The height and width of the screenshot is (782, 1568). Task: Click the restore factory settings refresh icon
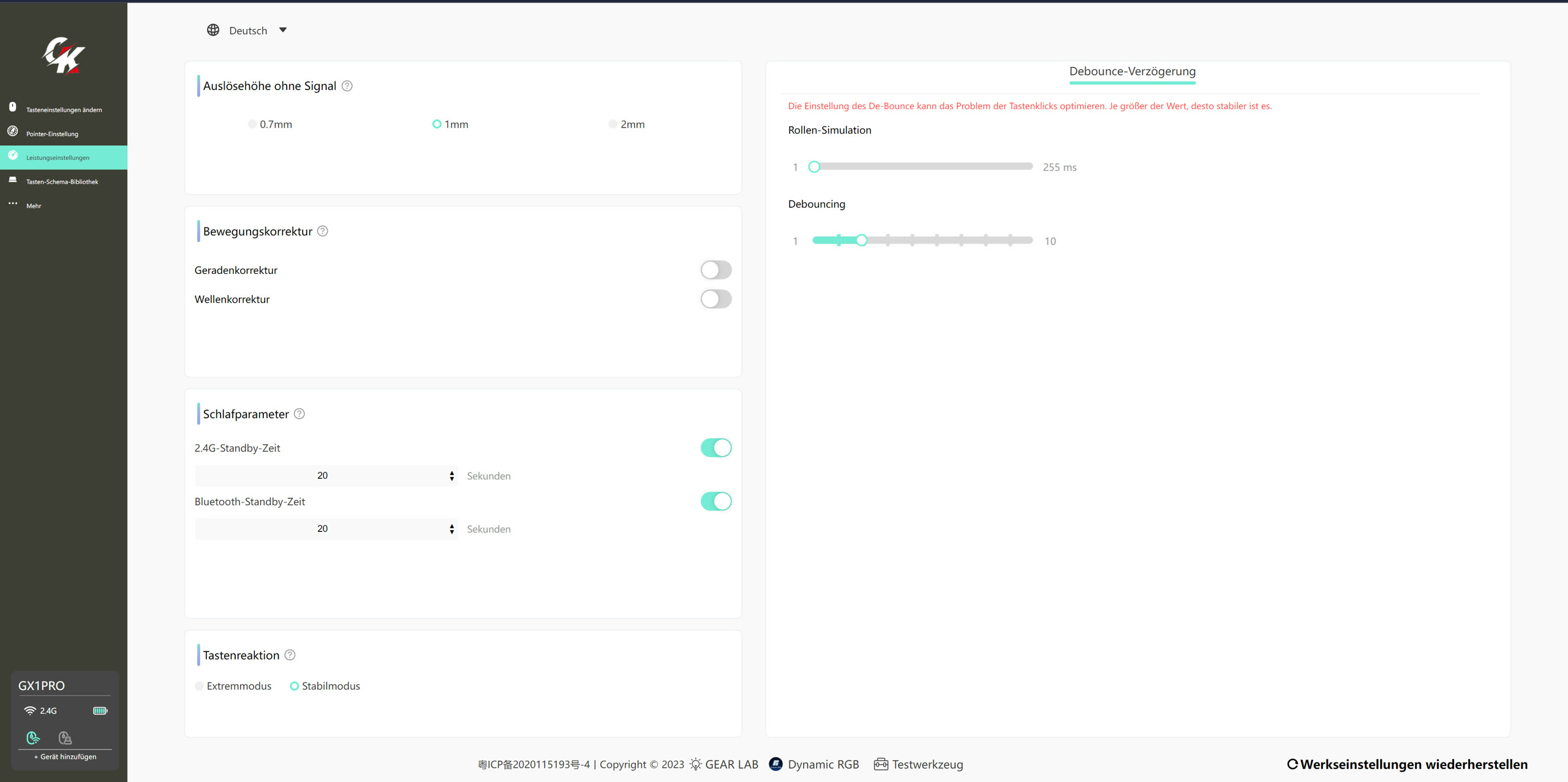1292,764
